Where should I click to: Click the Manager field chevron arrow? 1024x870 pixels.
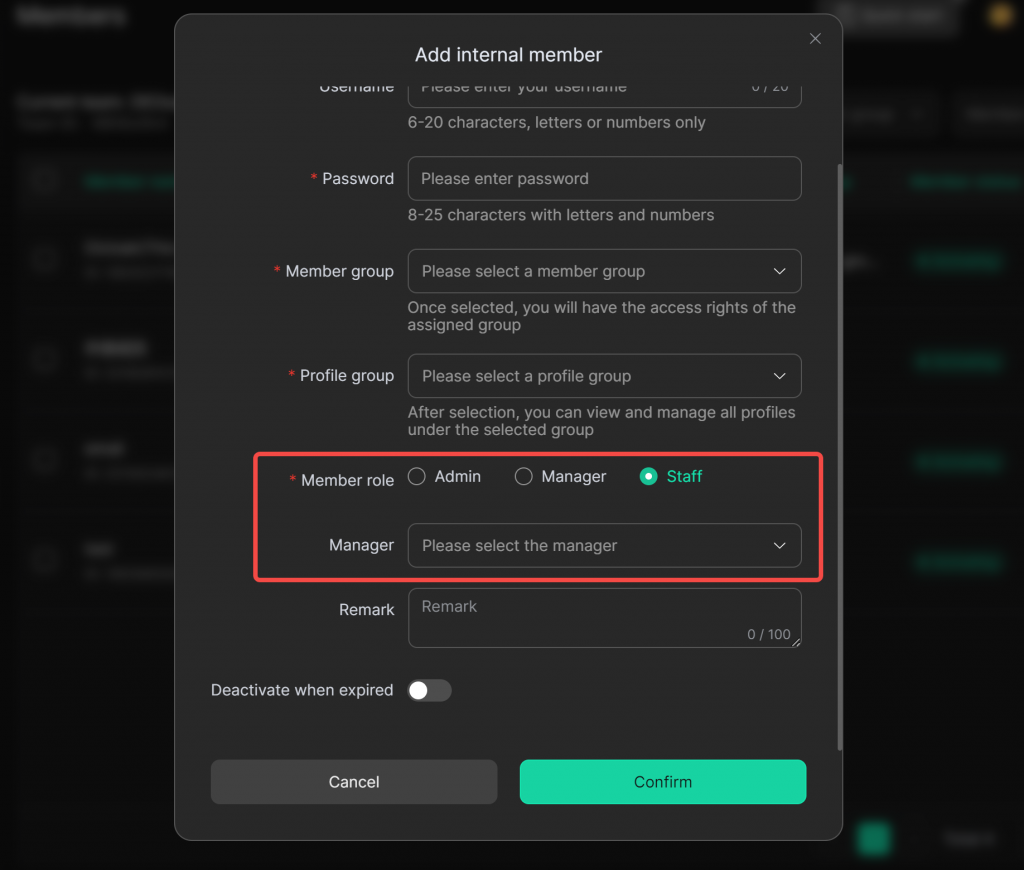tap(780, 546)
